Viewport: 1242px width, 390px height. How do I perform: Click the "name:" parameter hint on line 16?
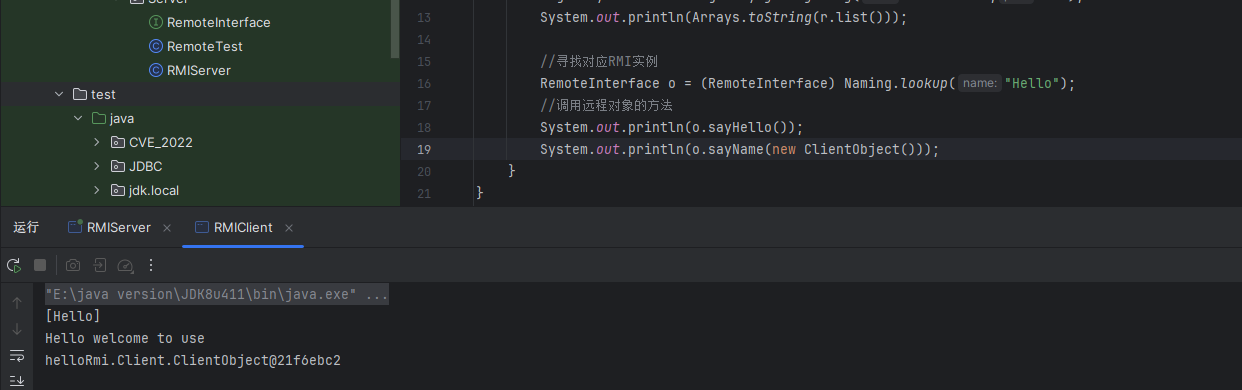pos(980,83)
